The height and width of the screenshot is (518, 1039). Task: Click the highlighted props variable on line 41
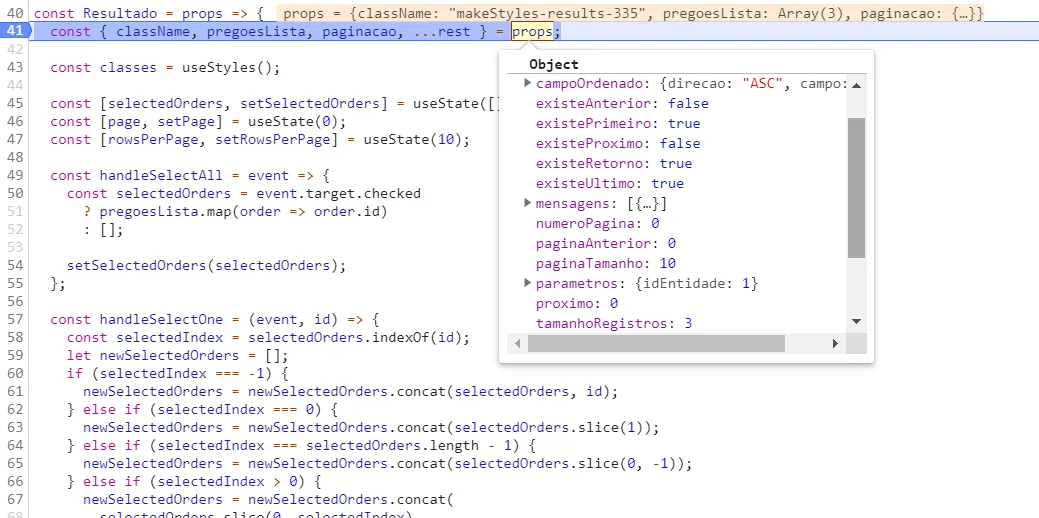(532, 31)
